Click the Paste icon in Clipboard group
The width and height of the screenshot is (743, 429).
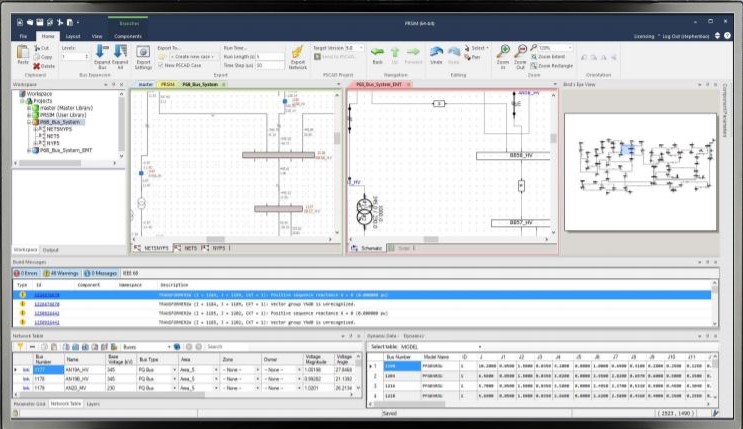(22, 52)
